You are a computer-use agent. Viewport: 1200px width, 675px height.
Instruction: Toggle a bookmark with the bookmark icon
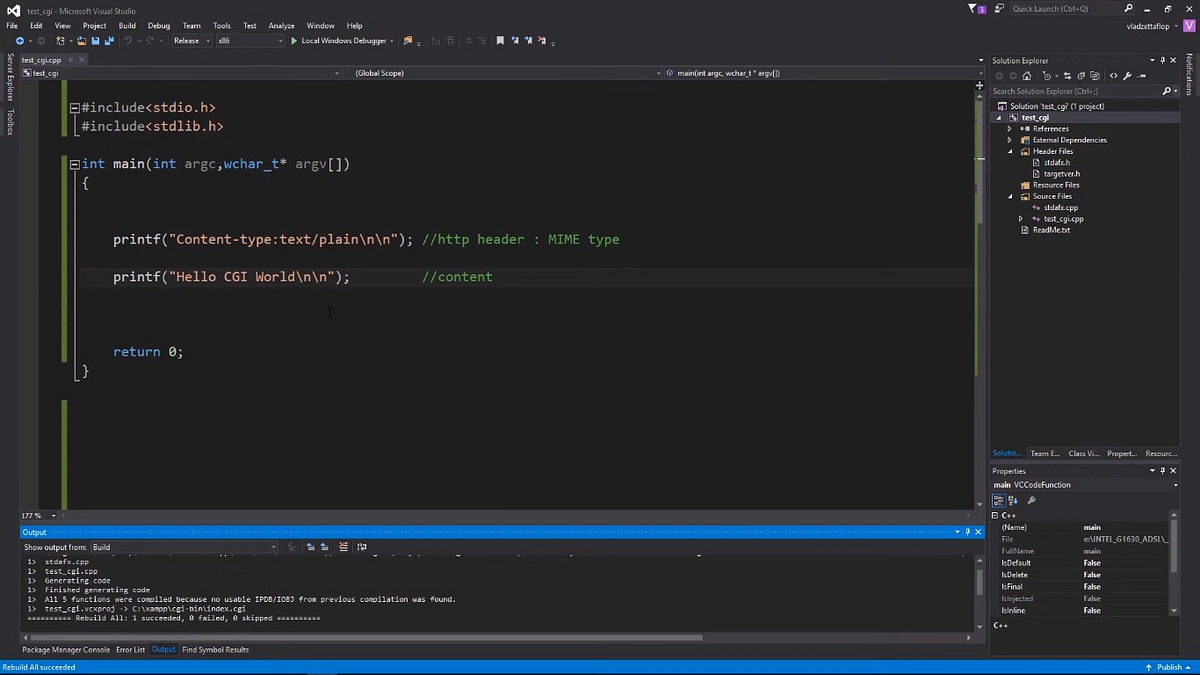(500, 41)
